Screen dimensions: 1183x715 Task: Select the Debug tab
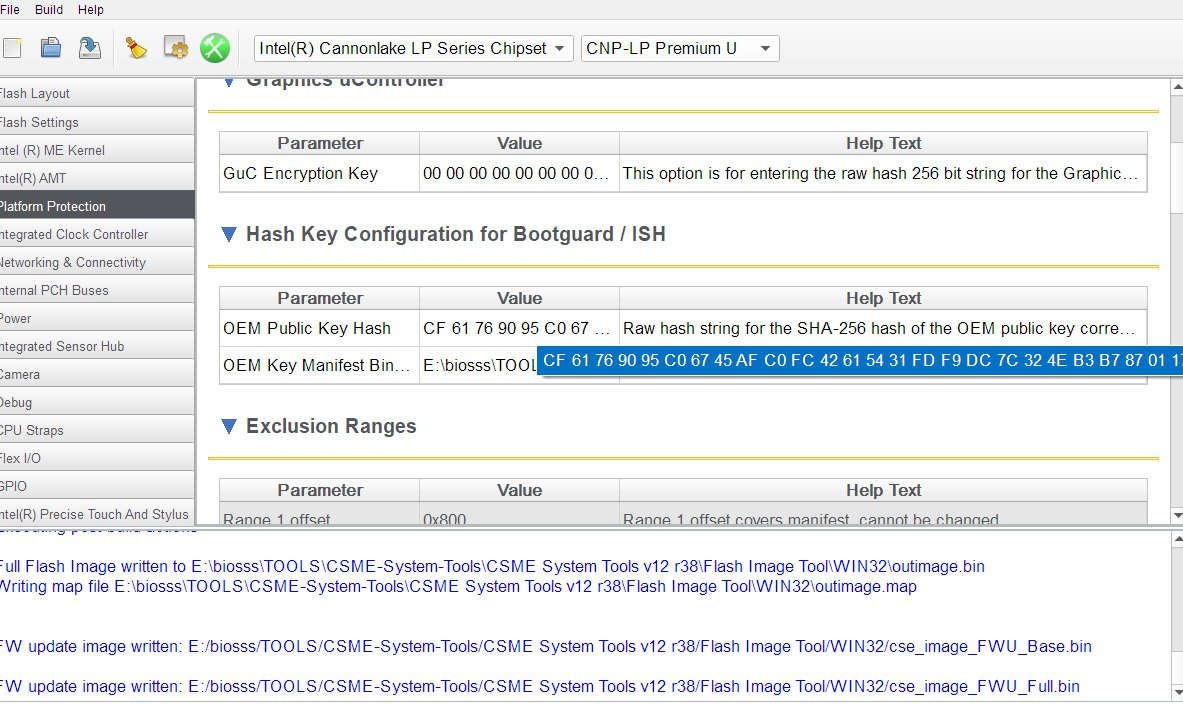97,402
